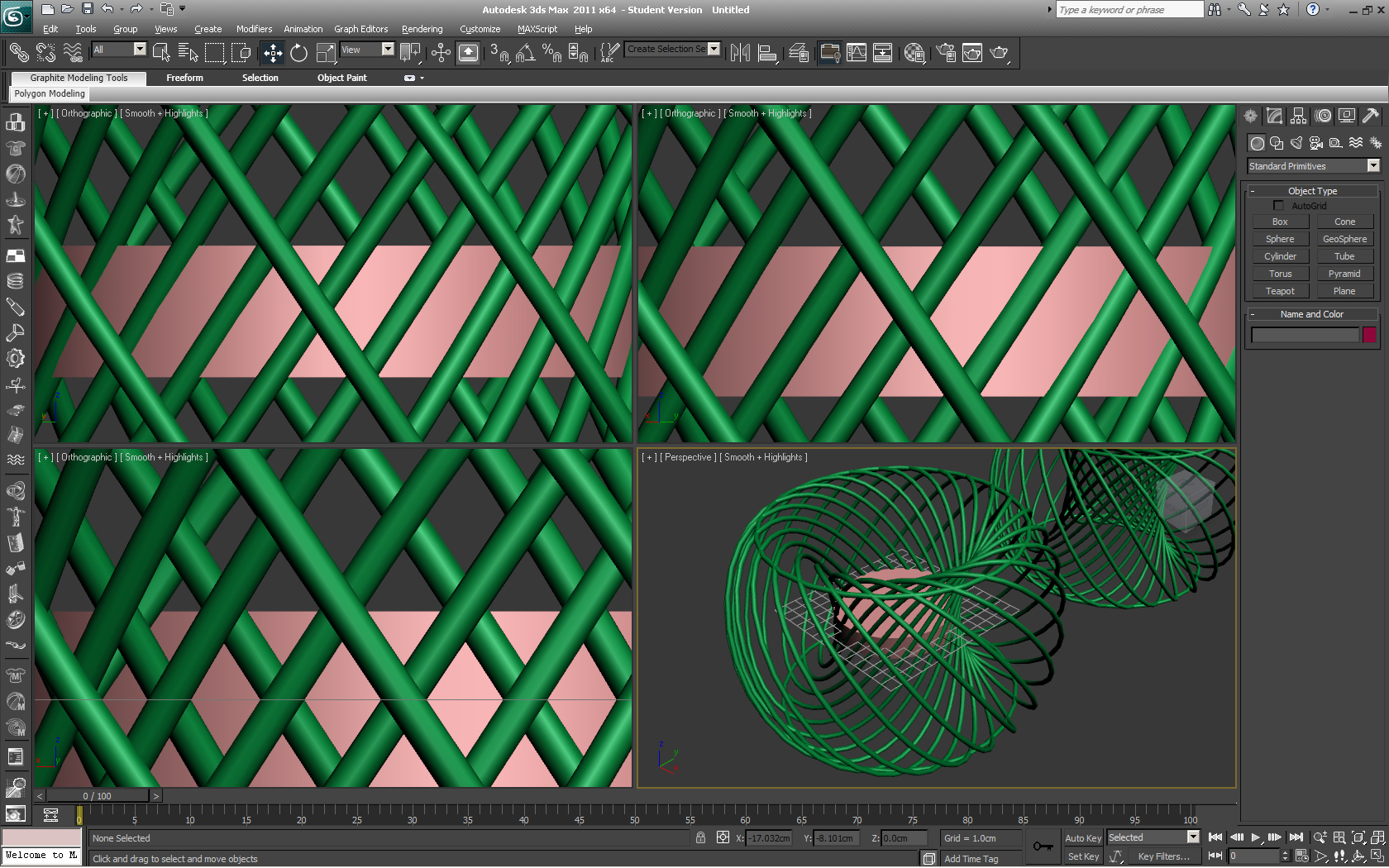This screenshot has width=1389, height=868.
Task: Activate the Select and Move tool
Action: point(273,53)
